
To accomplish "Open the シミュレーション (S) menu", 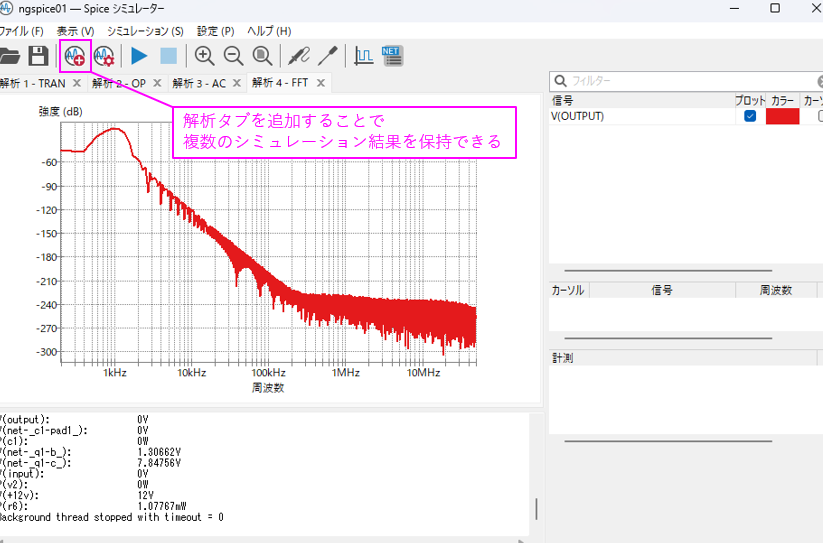I will click(145, 31).
